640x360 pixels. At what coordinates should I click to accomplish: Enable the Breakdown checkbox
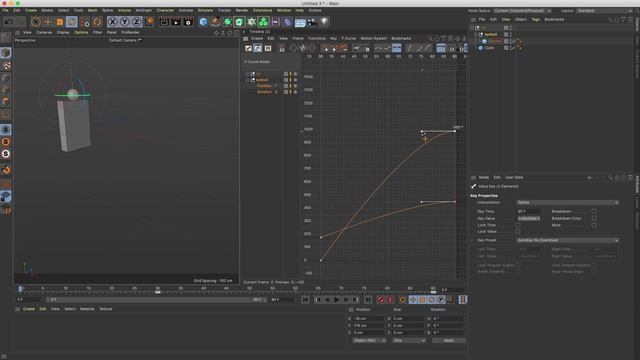coord(594,211)
